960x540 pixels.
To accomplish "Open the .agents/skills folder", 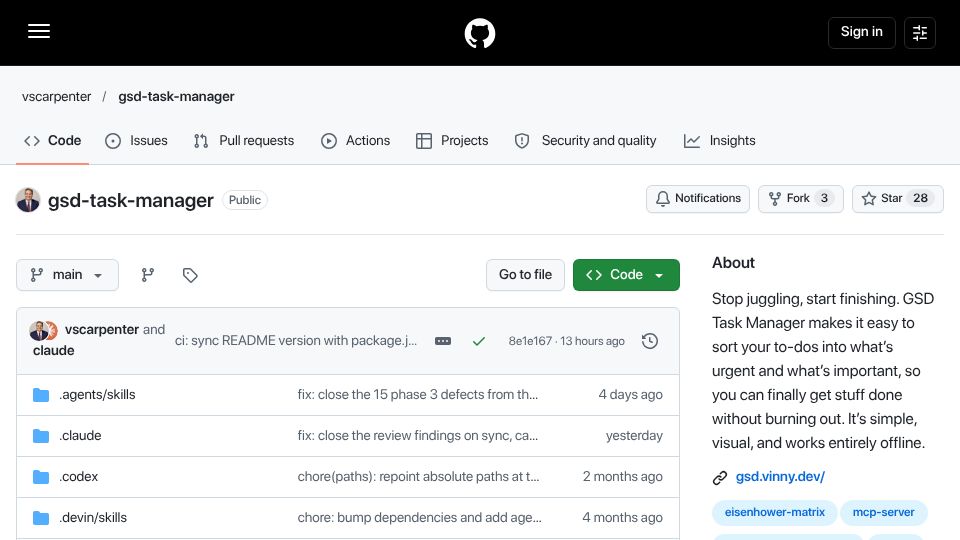I will (97, 395).
